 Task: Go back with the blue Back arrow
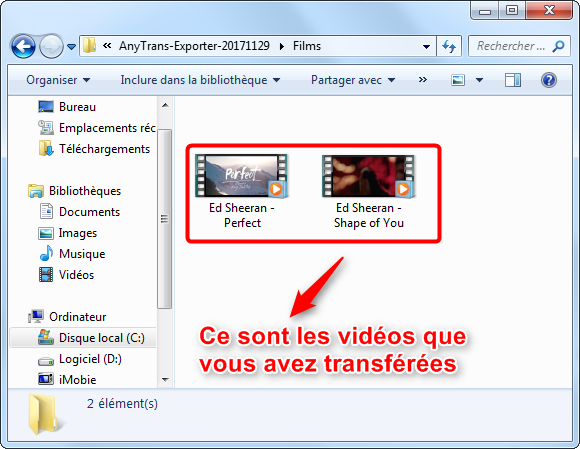pos(23,47)
